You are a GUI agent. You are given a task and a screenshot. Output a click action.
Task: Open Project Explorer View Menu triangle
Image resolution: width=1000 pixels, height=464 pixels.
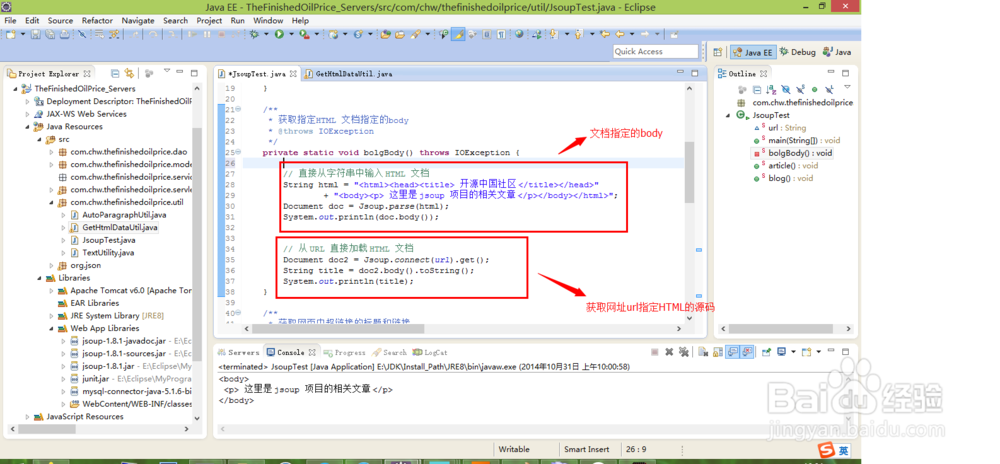coord(167,71)
